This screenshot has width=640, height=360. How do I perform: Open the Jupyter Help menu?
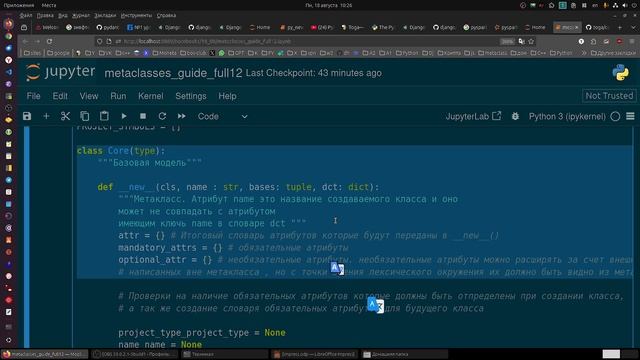pos(227,96)
